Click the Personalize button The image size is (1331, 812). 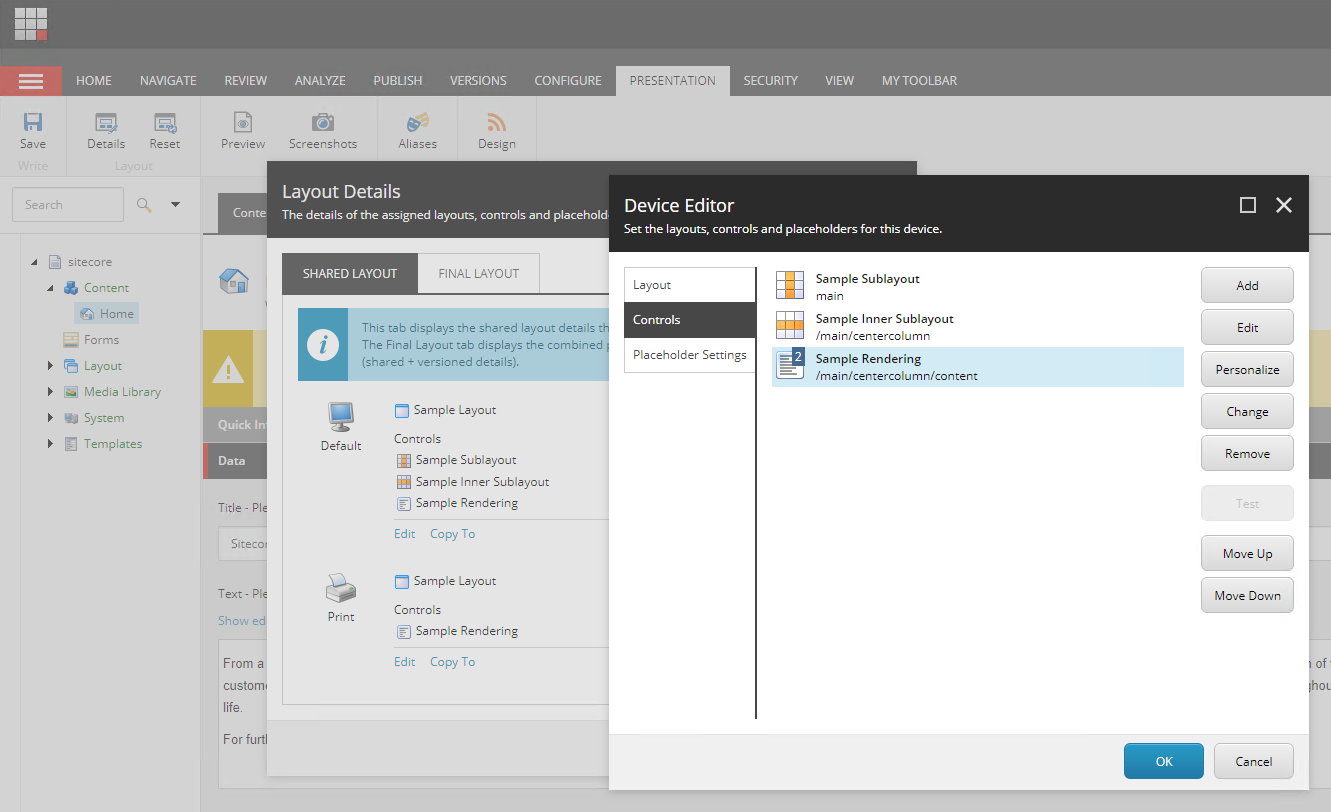[x=1247, y=369]
